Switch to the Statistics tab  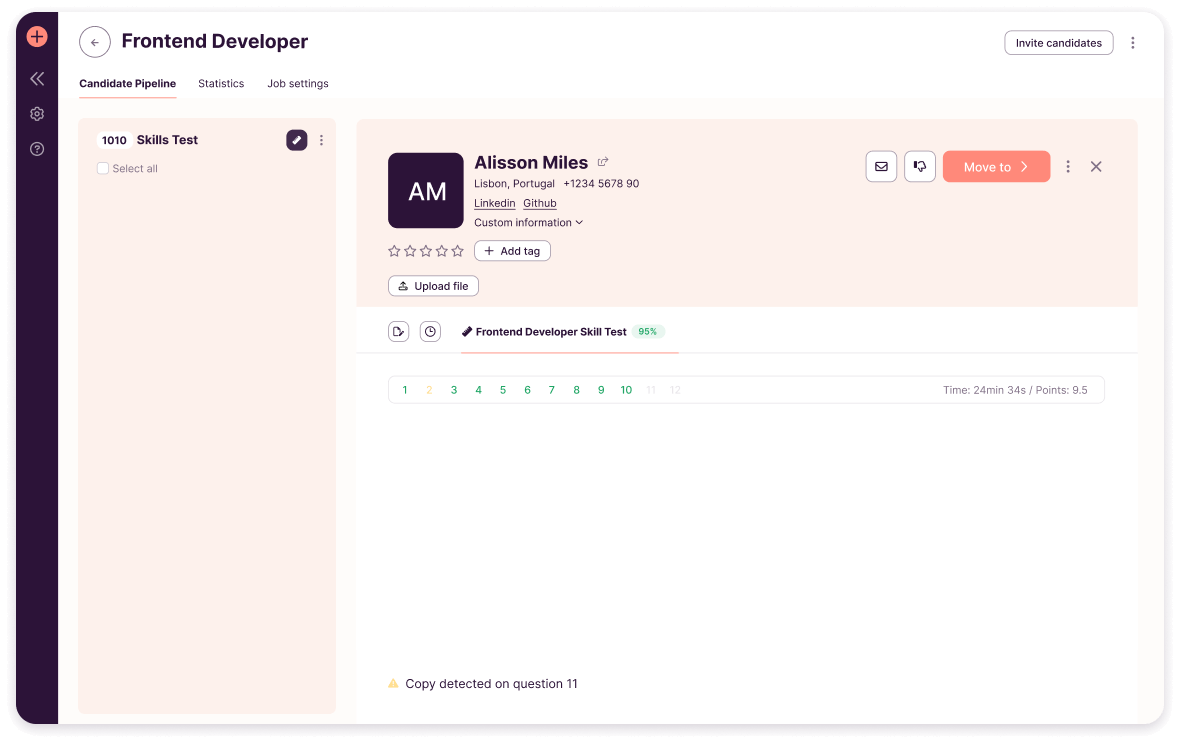tap(221, 84)
